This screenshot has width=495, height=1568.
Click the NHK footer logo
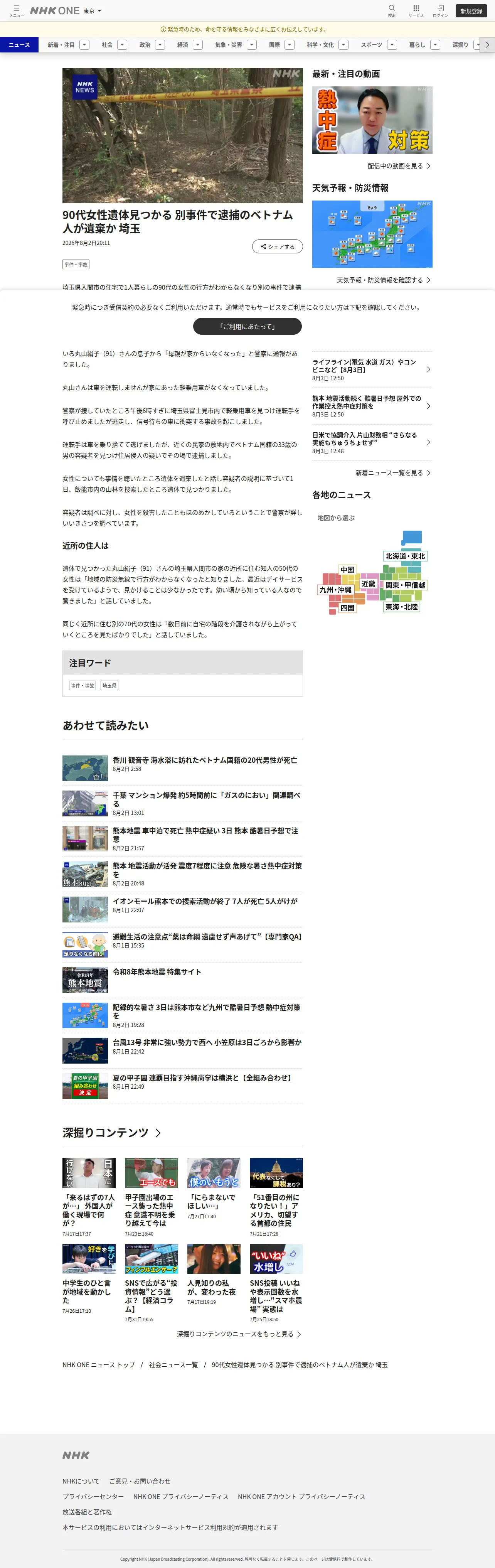(76, 1455)
